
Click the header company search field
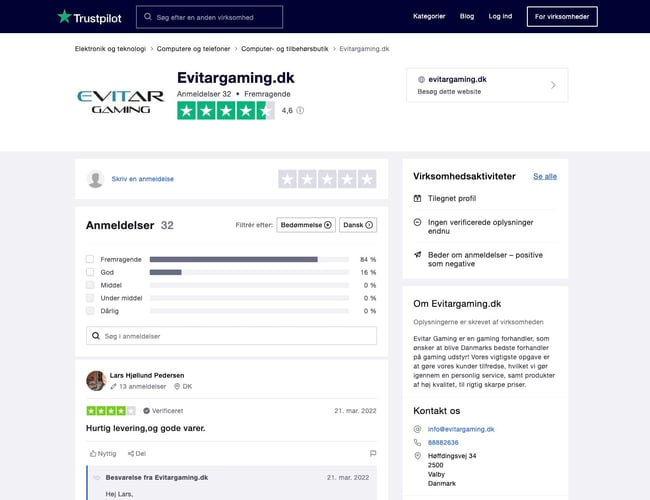point(209,17)
